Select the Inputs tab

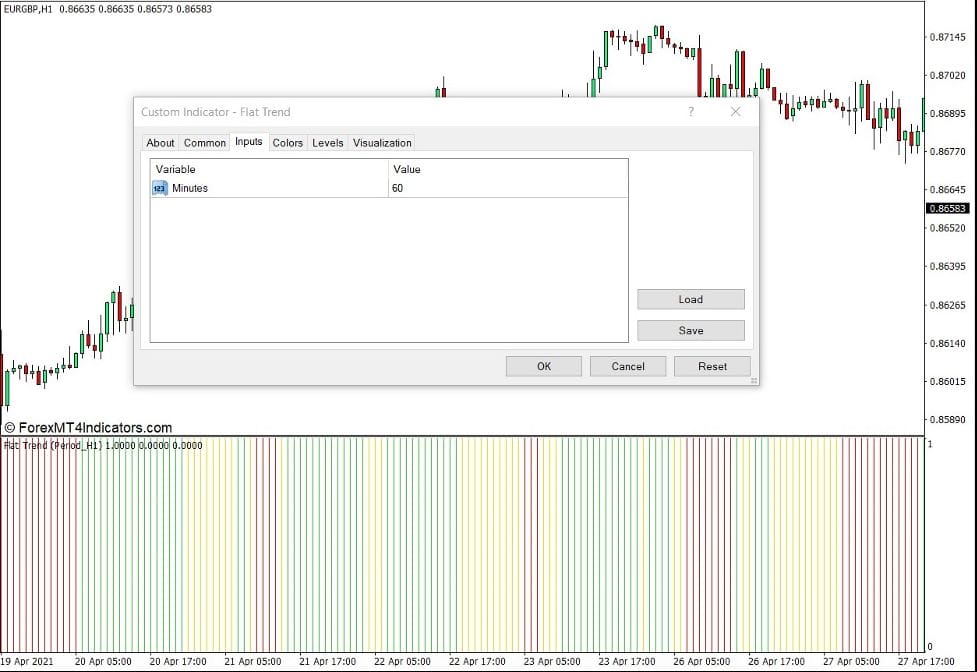tap(248, 142)
